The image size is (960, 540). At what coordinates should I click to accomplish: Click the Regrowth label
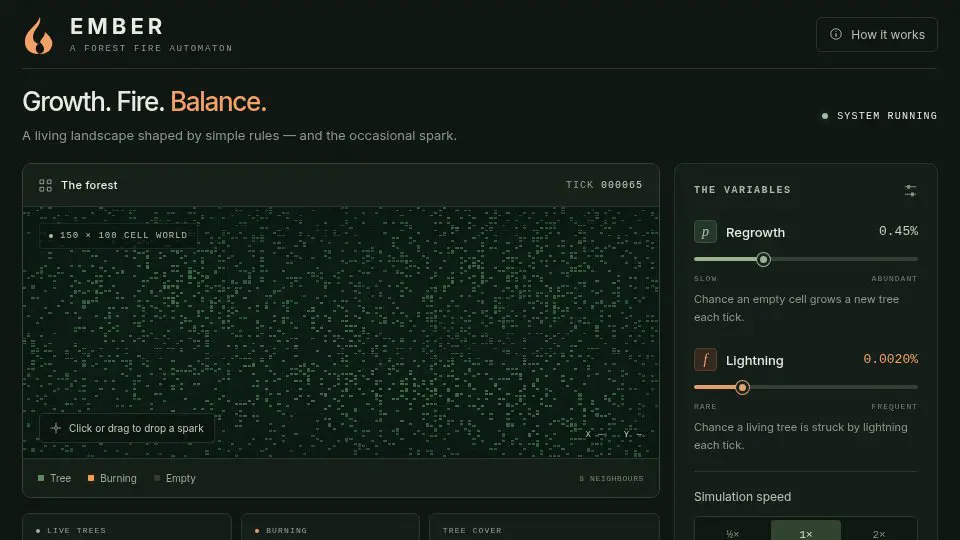coord(755,233)
